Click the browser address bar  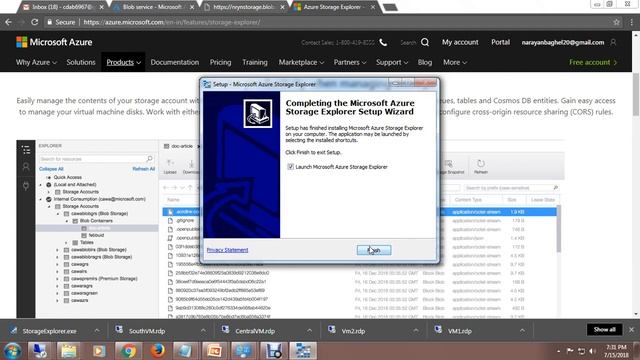[327, 22]
